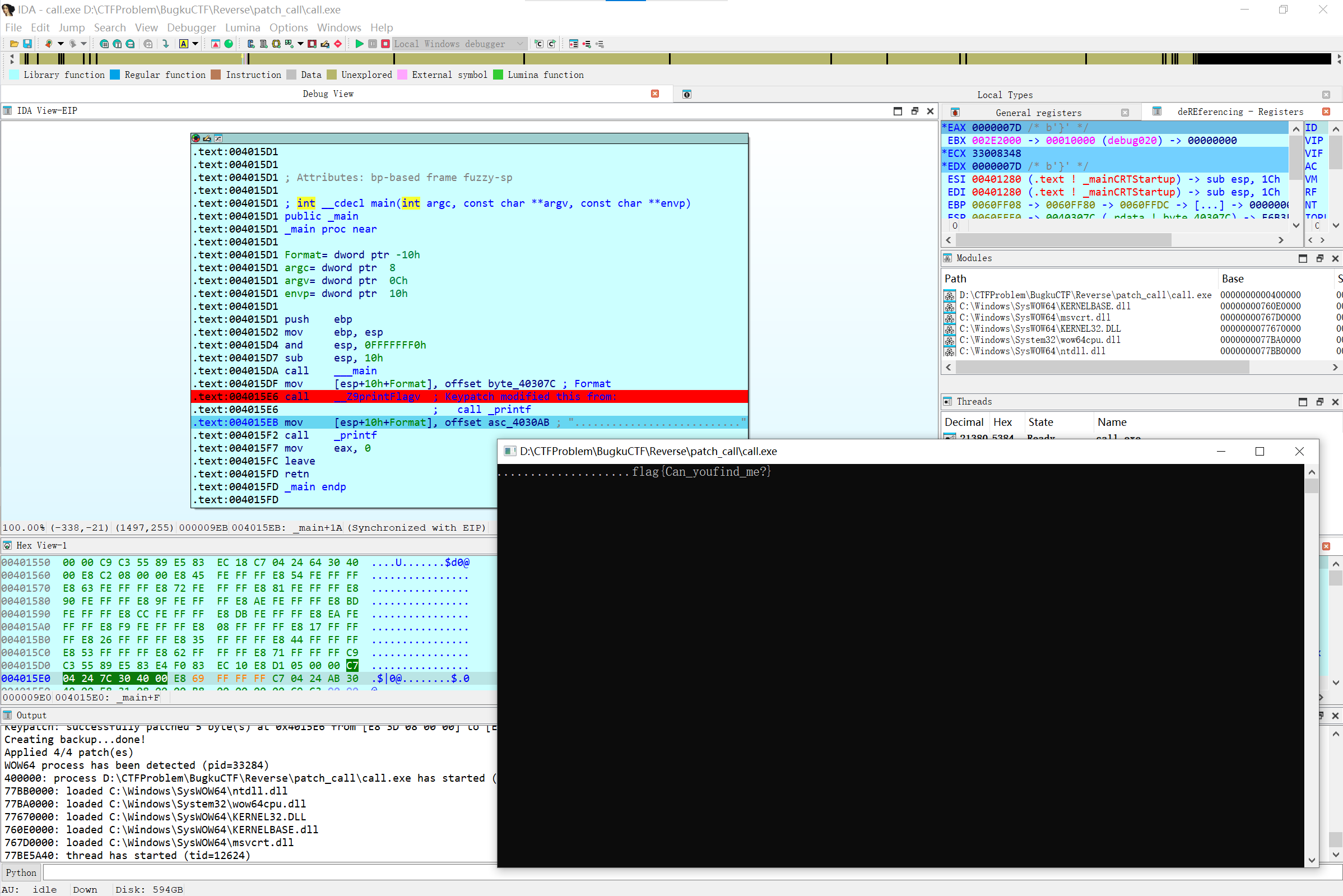Image resolution: width=1343 pixels, height=896 pixels.
Task: Select the call.exe entry in Modules list
Action: pyautogui.click(x=1085, y=295)
